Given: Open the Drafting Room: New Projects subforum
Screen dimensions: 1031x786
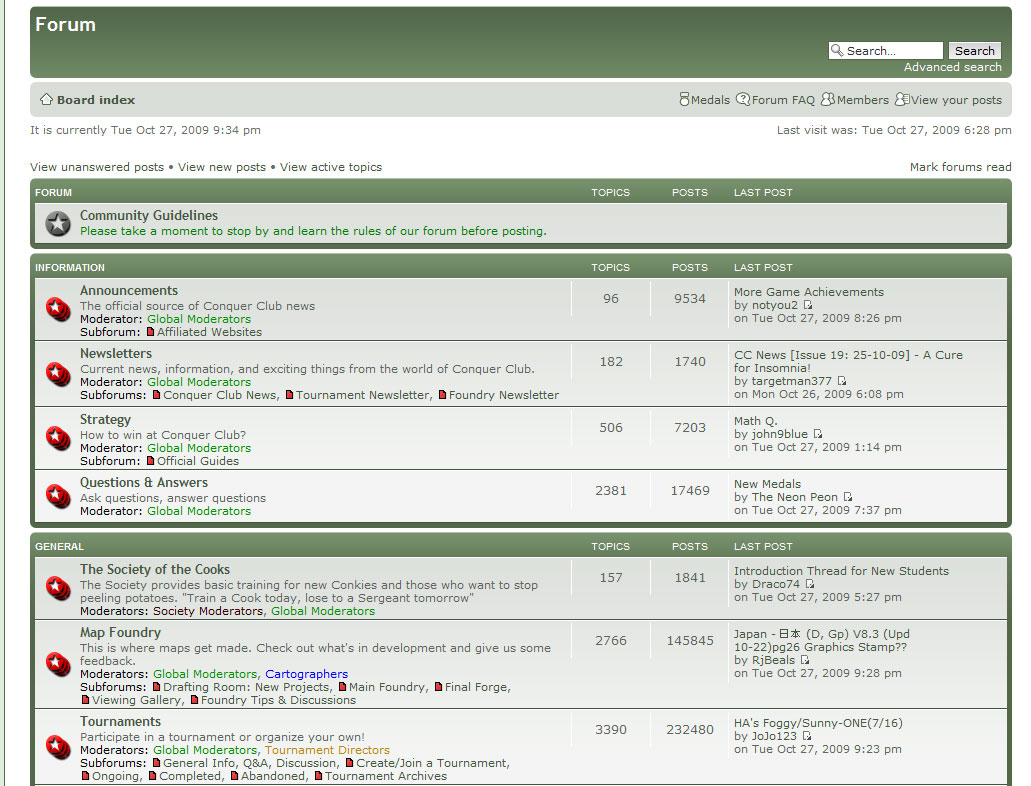Looking at the screenshot, I should point(246,687).
